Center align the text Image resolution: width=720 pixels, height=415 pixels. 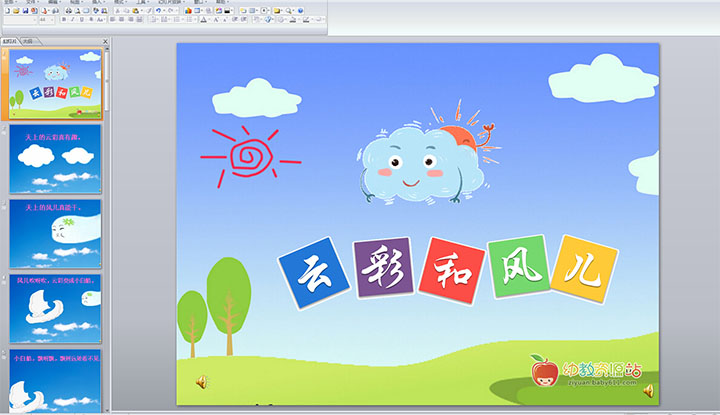click(x=121, y=20)
